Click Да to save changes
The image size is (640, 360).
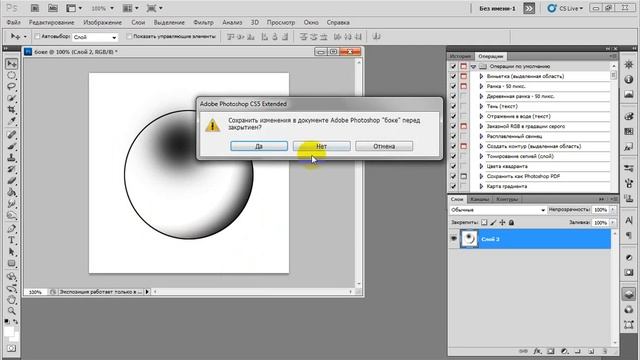pos(259,146)
